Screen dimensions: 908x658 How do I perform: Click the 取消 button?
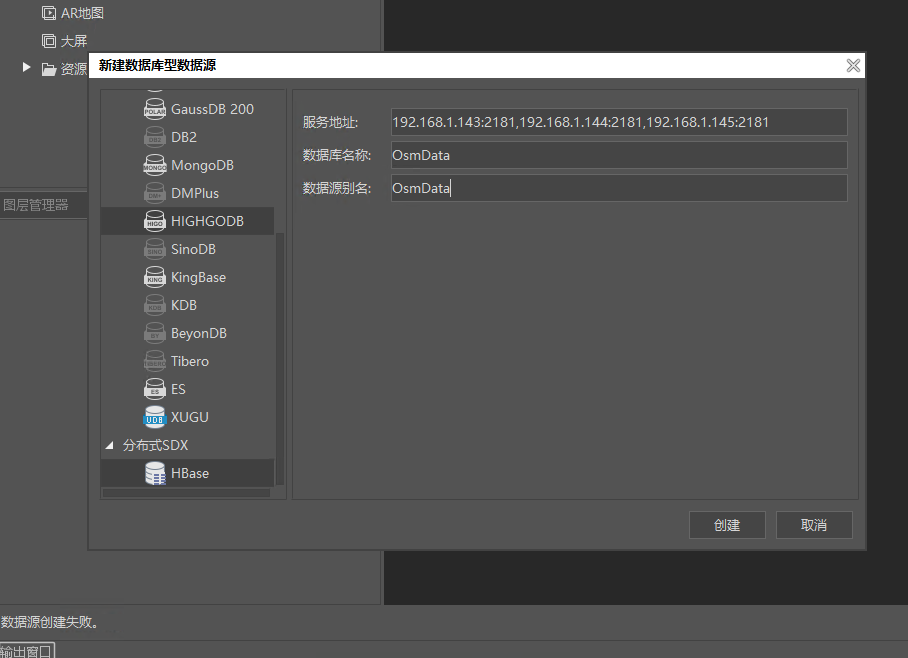(814, 525)
